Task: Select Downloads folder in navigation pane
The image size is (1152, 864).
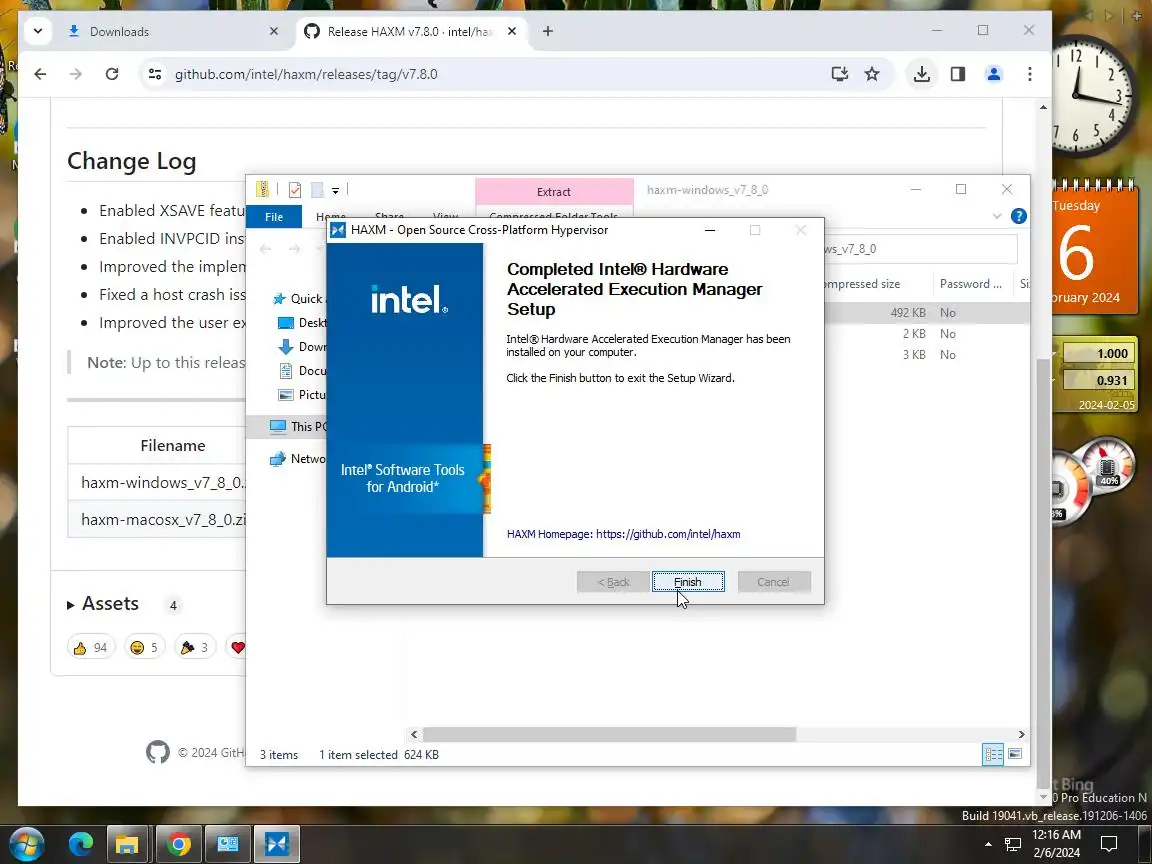Action: point(301,347)
